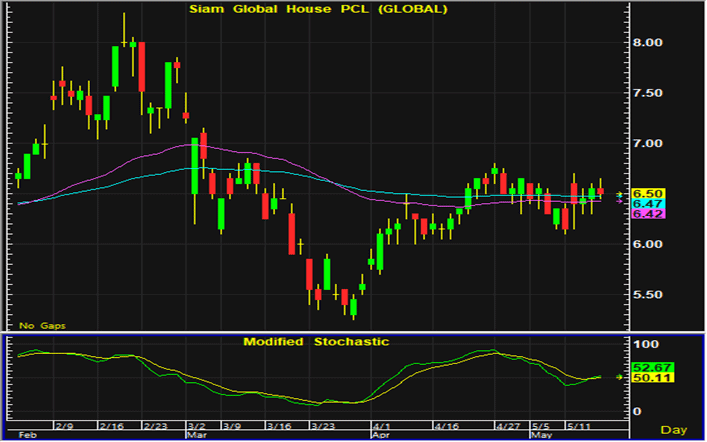Screen dimensions: 707x442
Task: Click the Mar month label
Action: point(196,435)
